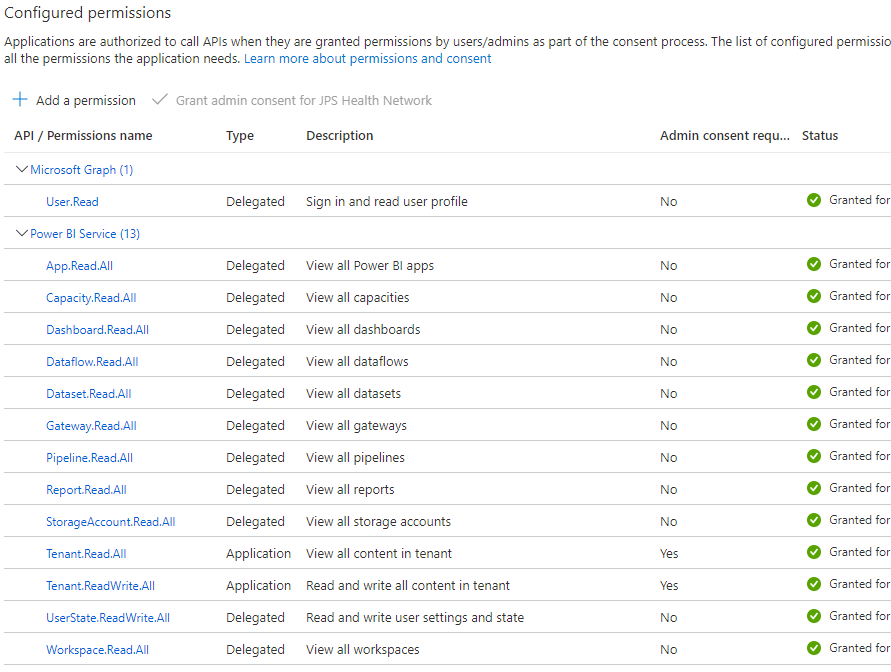
Task: Click the plus icon for Add a permission
Action: tap(20, 99)
